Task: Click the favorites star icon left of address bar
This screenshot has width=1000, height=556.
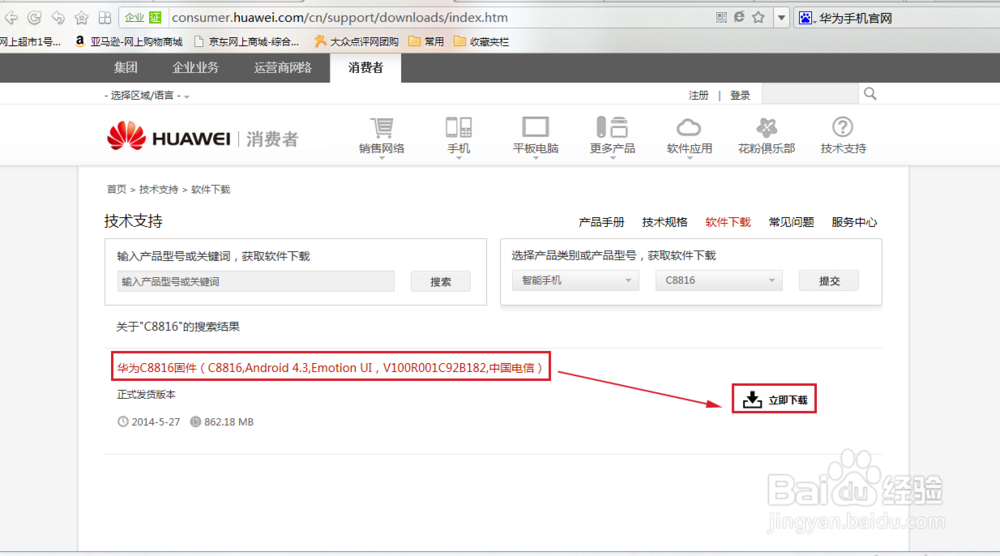Action: pos(81,17)
